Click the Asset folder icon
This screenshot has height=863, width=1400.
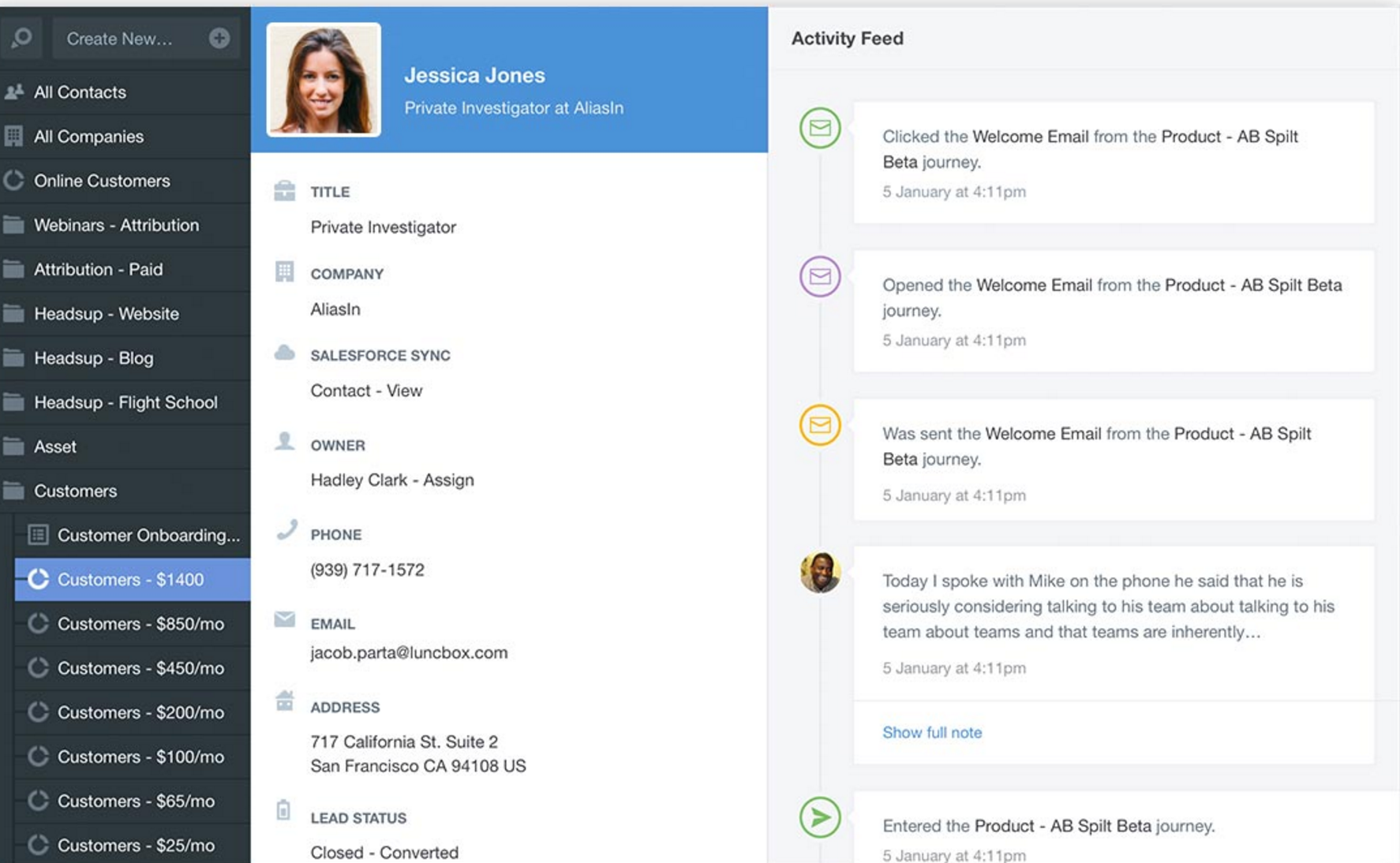click(13, 446)
